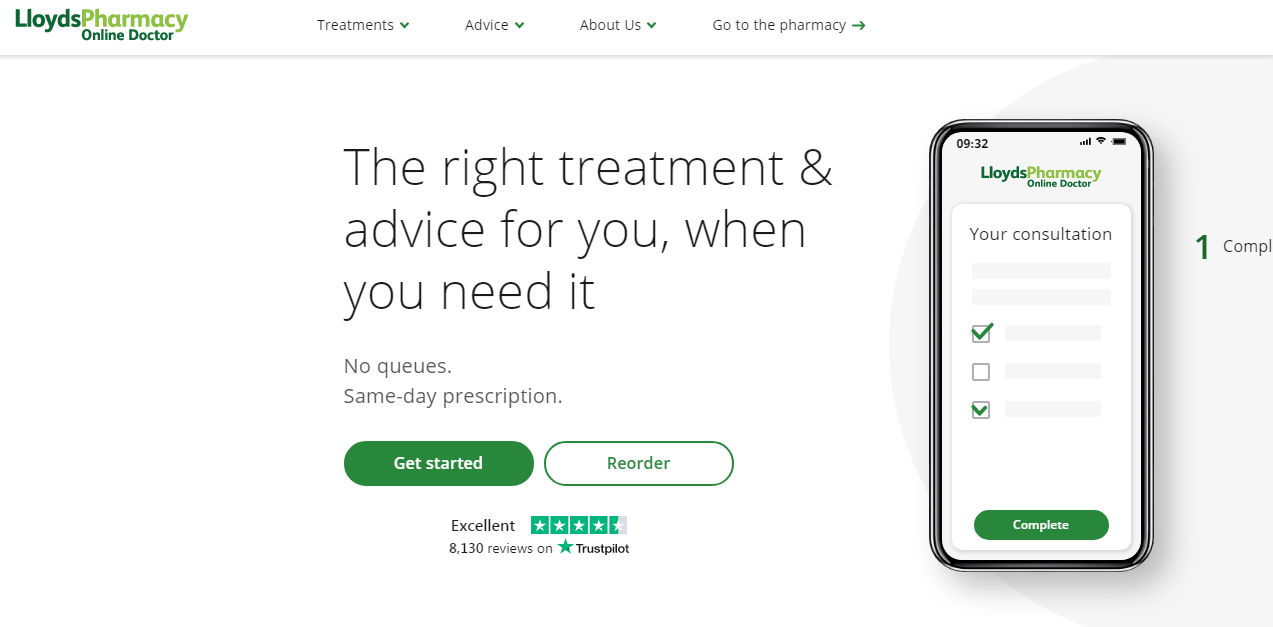Click the Reorder button
Viewport: 1273px width, 627px height.
(639, 463)
